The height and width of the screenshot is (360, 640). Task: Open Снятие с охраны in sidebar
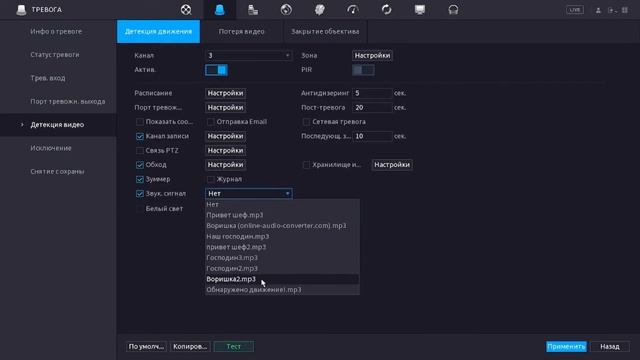pos(58,171)
